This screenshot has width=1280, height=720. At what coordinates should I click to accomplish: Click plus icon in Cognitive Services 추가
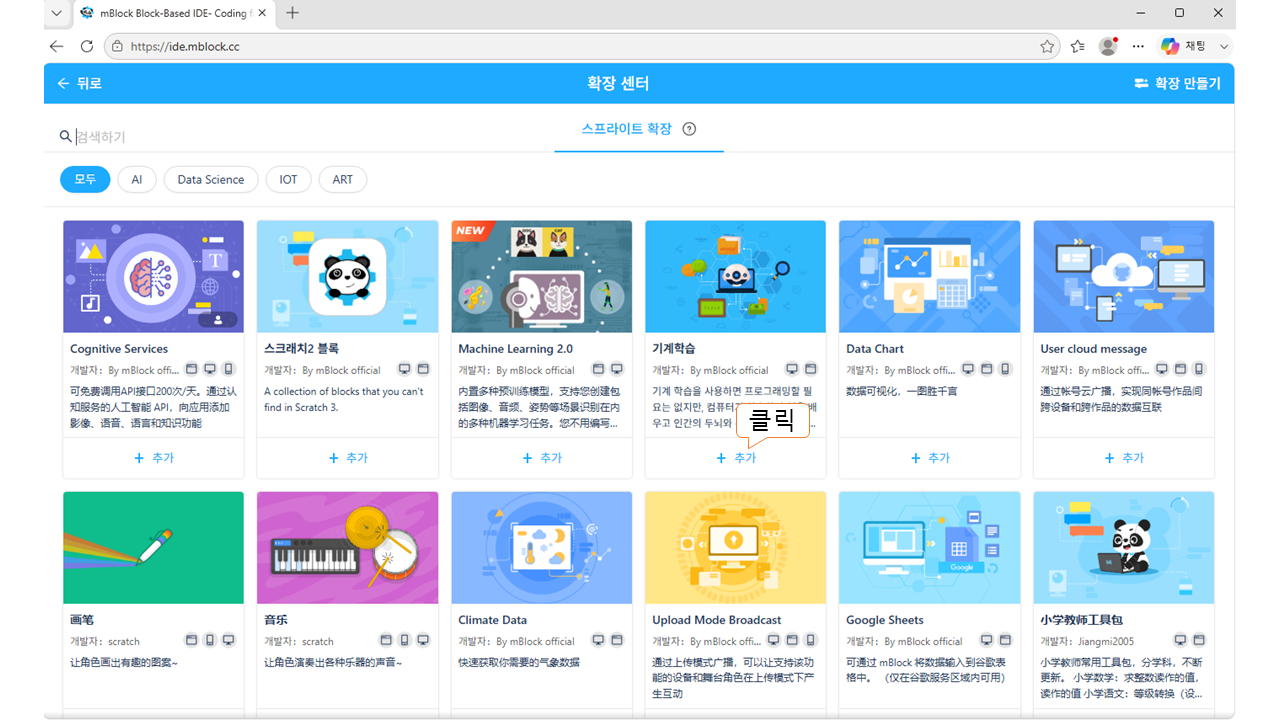click(x=139, y=458)
